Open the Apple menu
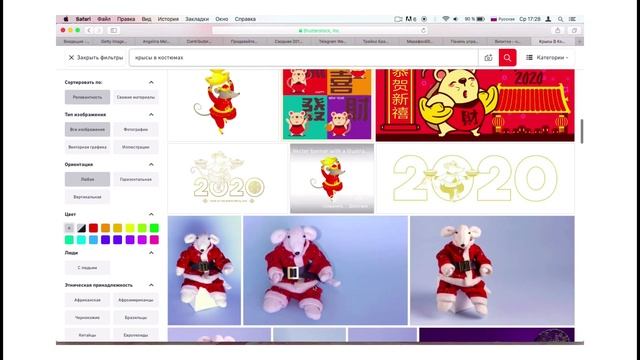This screenshot has width=640, height=360. [x=66, y=19]
